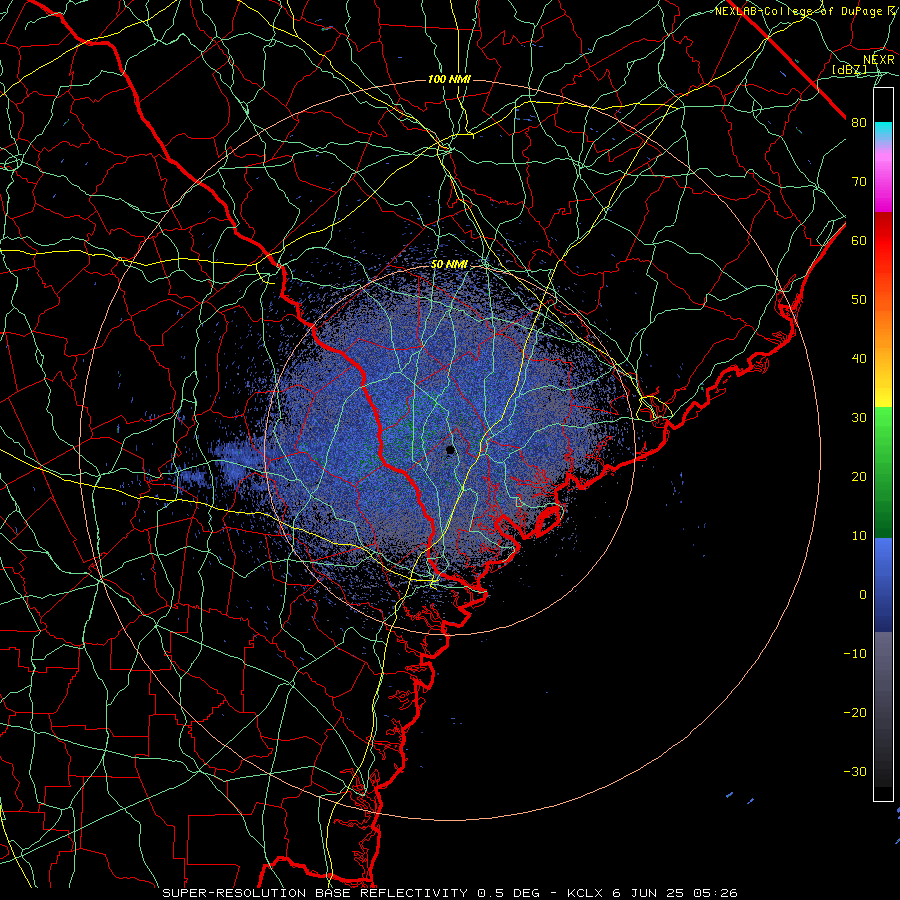
Task: Click the -20 value on the dBZ scale
Action: point(855,712)
